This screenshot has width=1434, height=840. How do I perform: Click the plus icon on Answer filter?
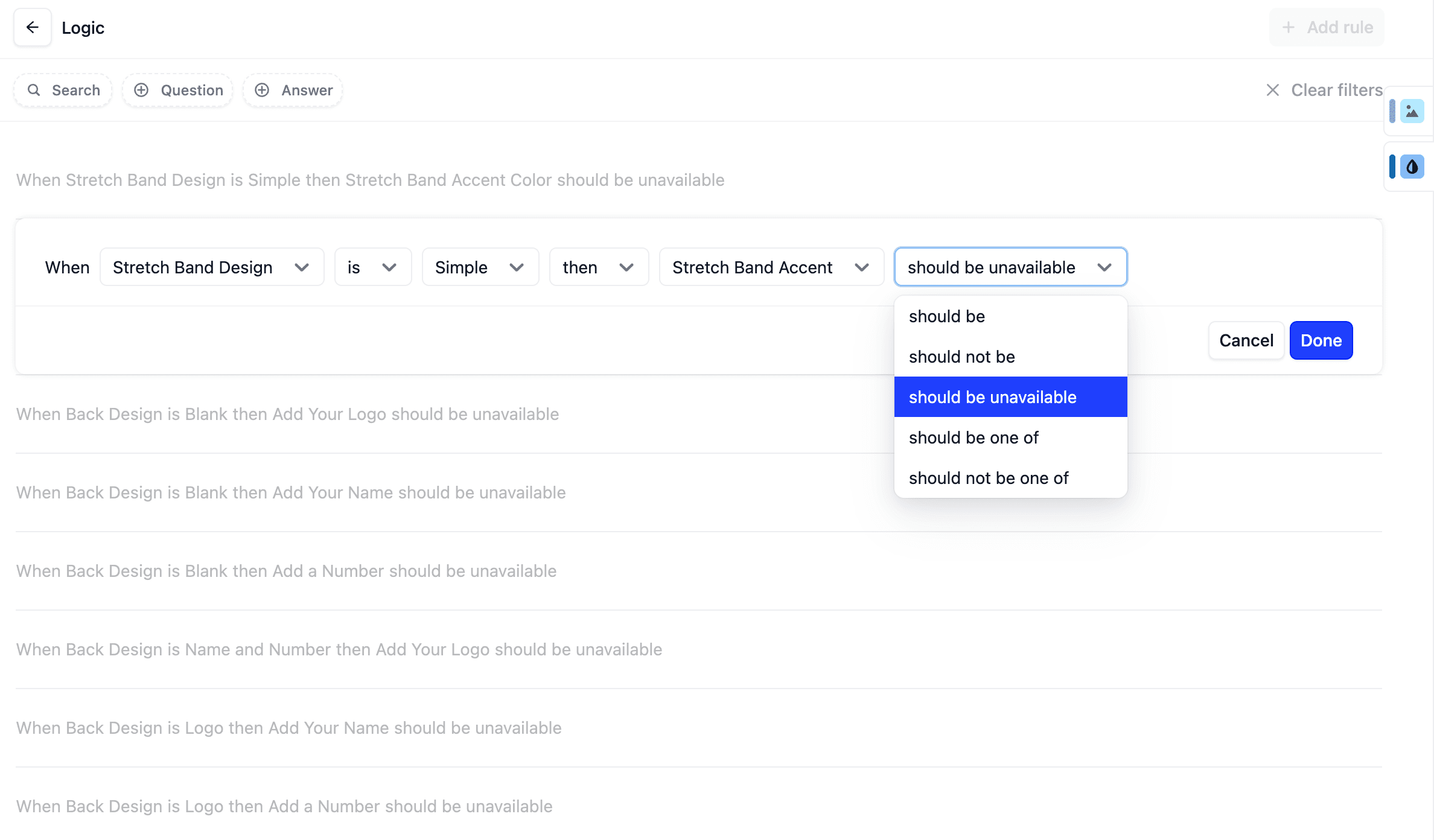(262, 91)
